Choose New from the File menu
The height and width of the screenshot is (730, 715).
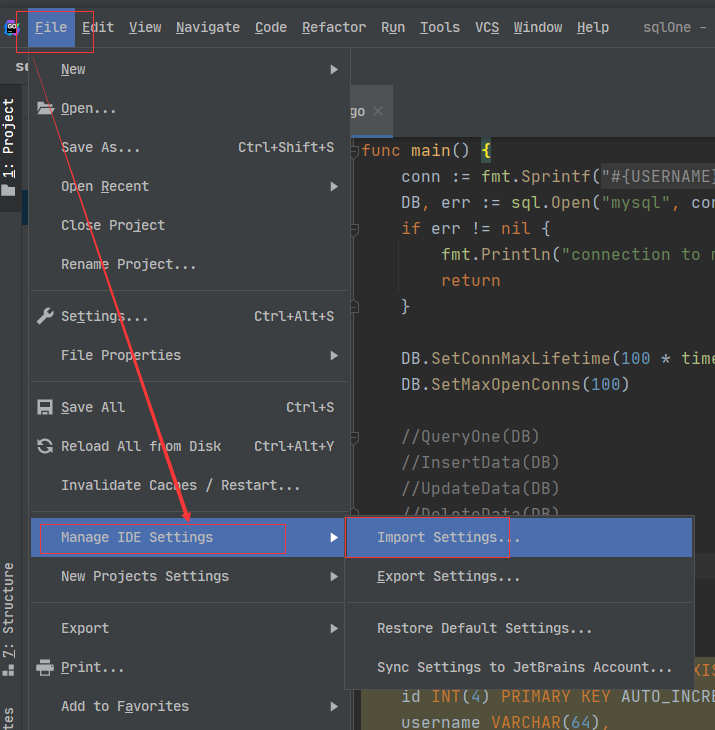point(189,69)
